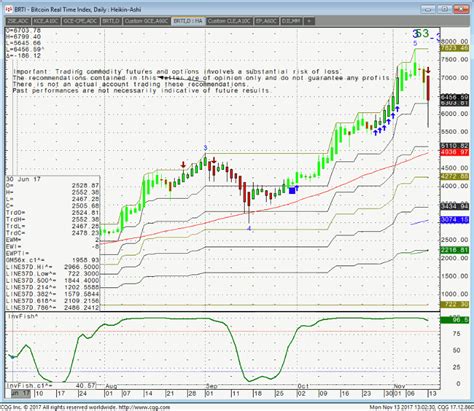Click the LINES7D.786^ row in data box
Viewport: 474px width, 411px height.
(x=52, y=308)
